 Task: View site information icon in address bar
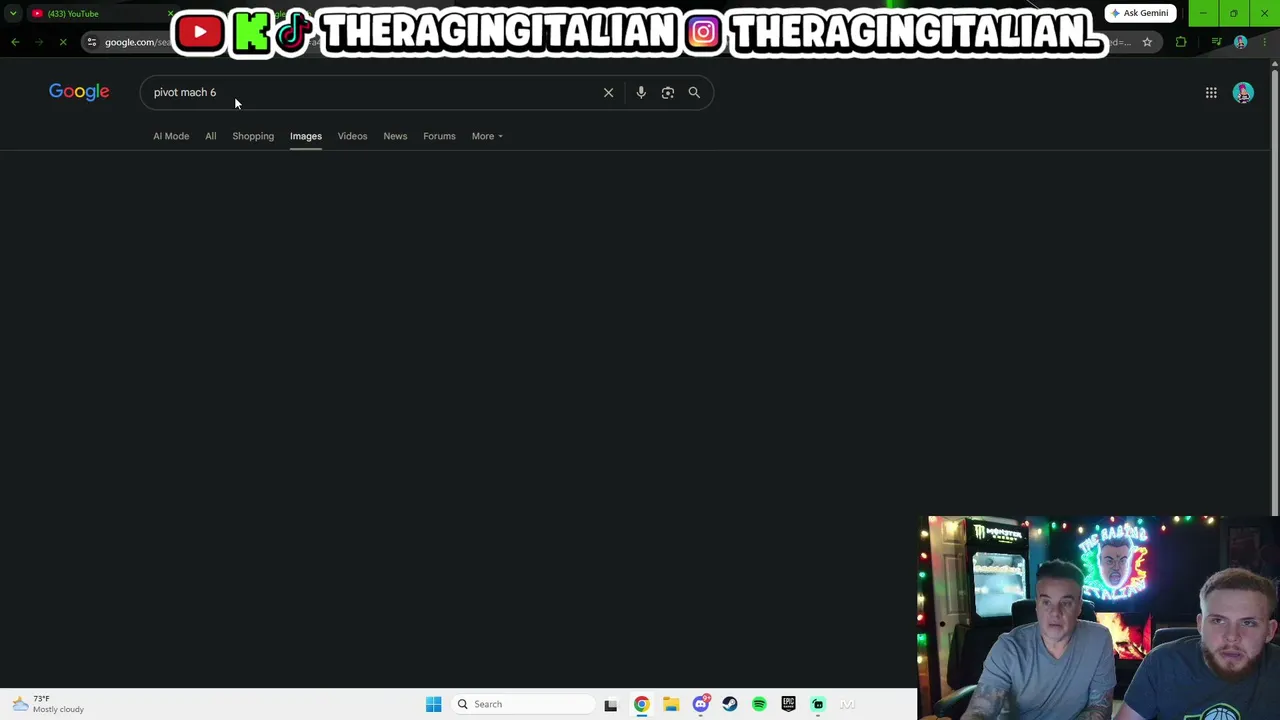pyautogui.click(x=92, y=42)
